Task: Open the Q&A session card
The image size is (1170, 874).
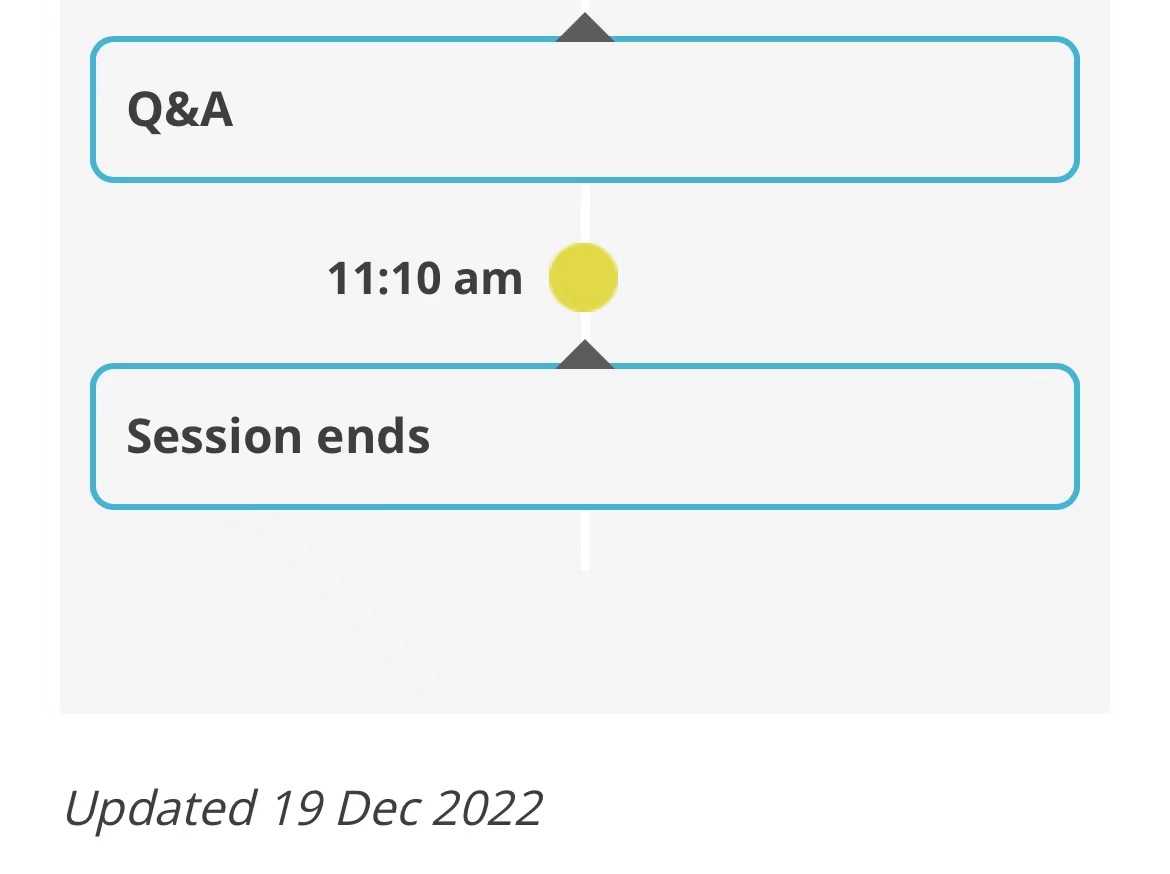Action: click(x=584, y=110)
